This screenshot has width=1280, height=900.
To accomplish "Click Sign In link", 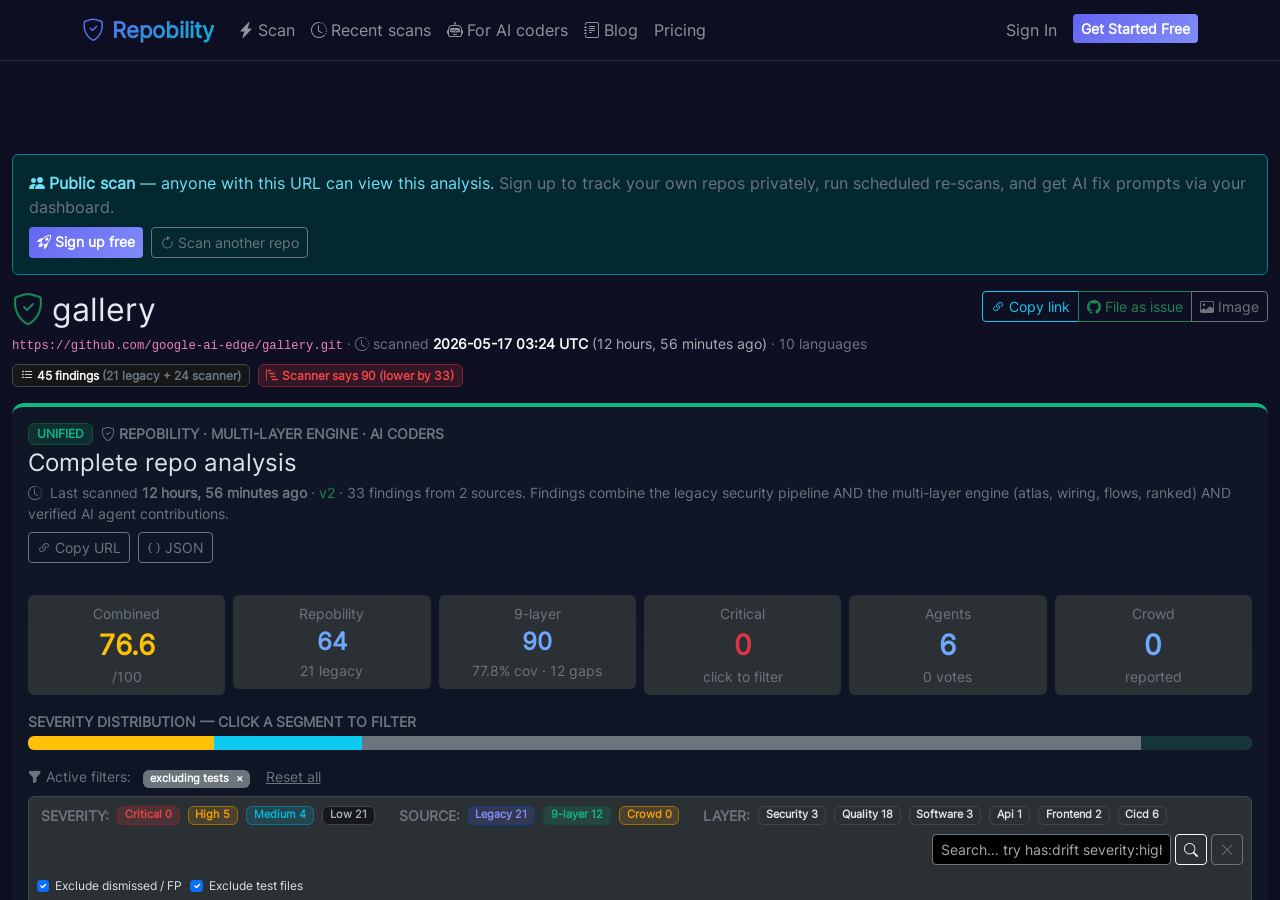I will (x=1031, y=30).
